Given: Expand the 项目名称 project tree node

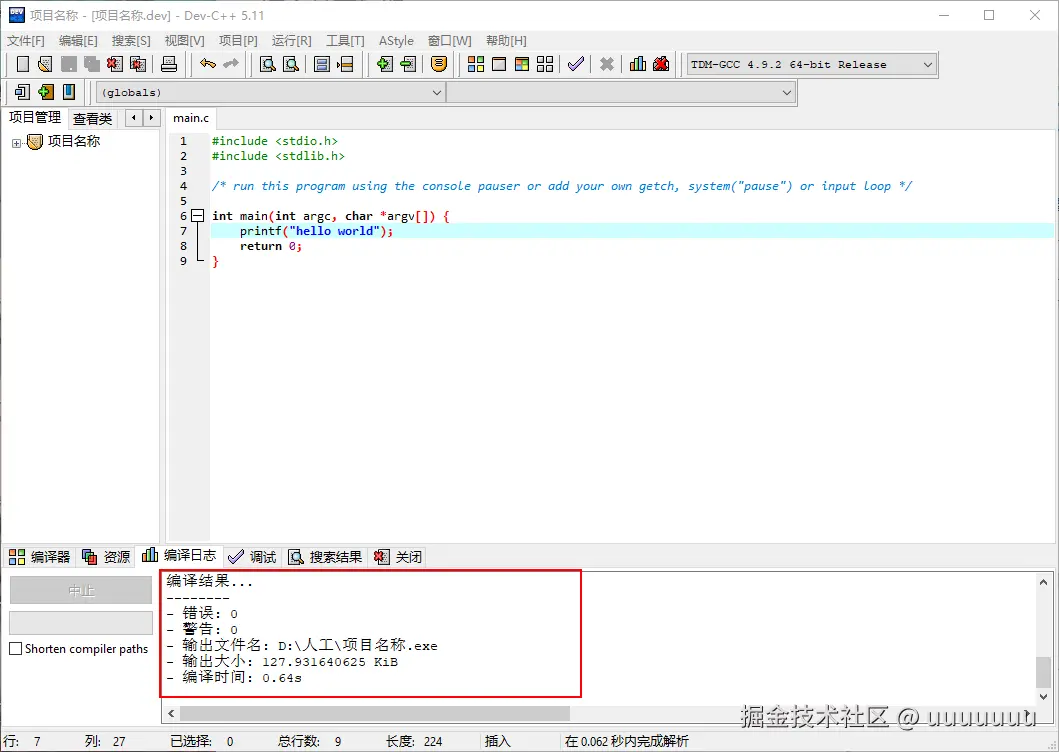Looking at the screenshot, I should pos(17,143).
